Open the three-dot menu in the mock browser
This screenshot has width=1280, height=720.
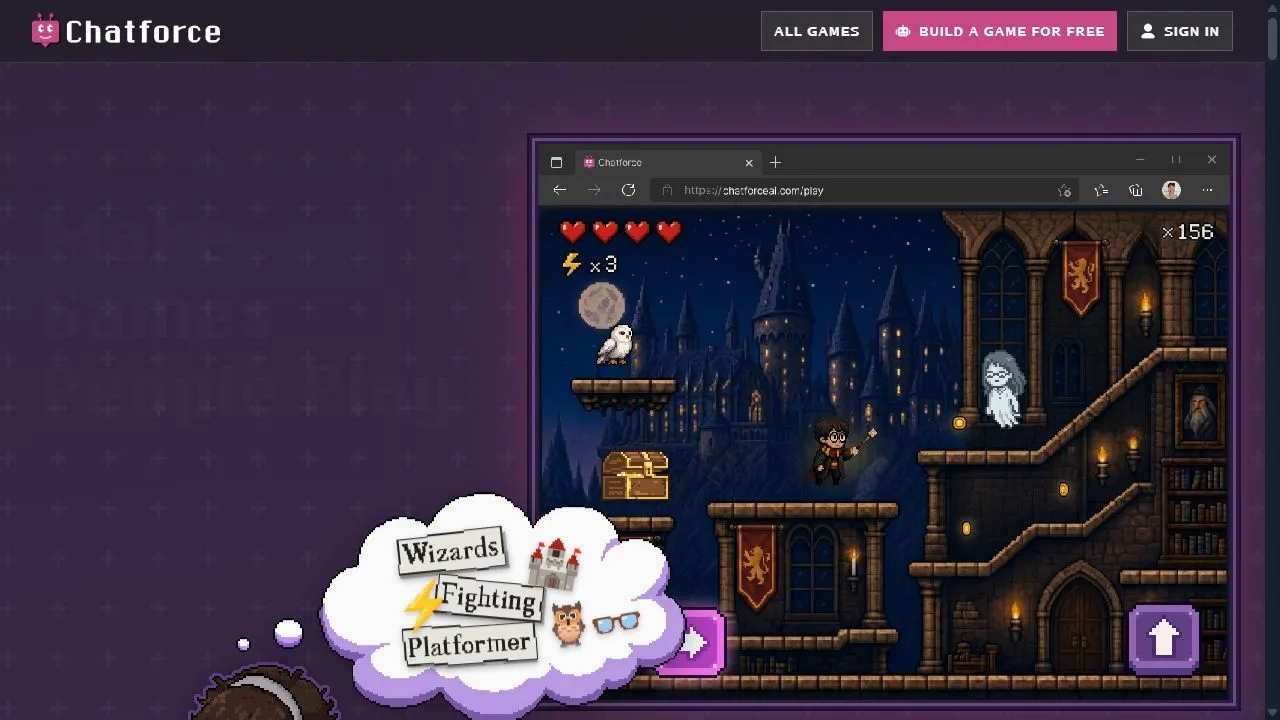[1208, 190]
